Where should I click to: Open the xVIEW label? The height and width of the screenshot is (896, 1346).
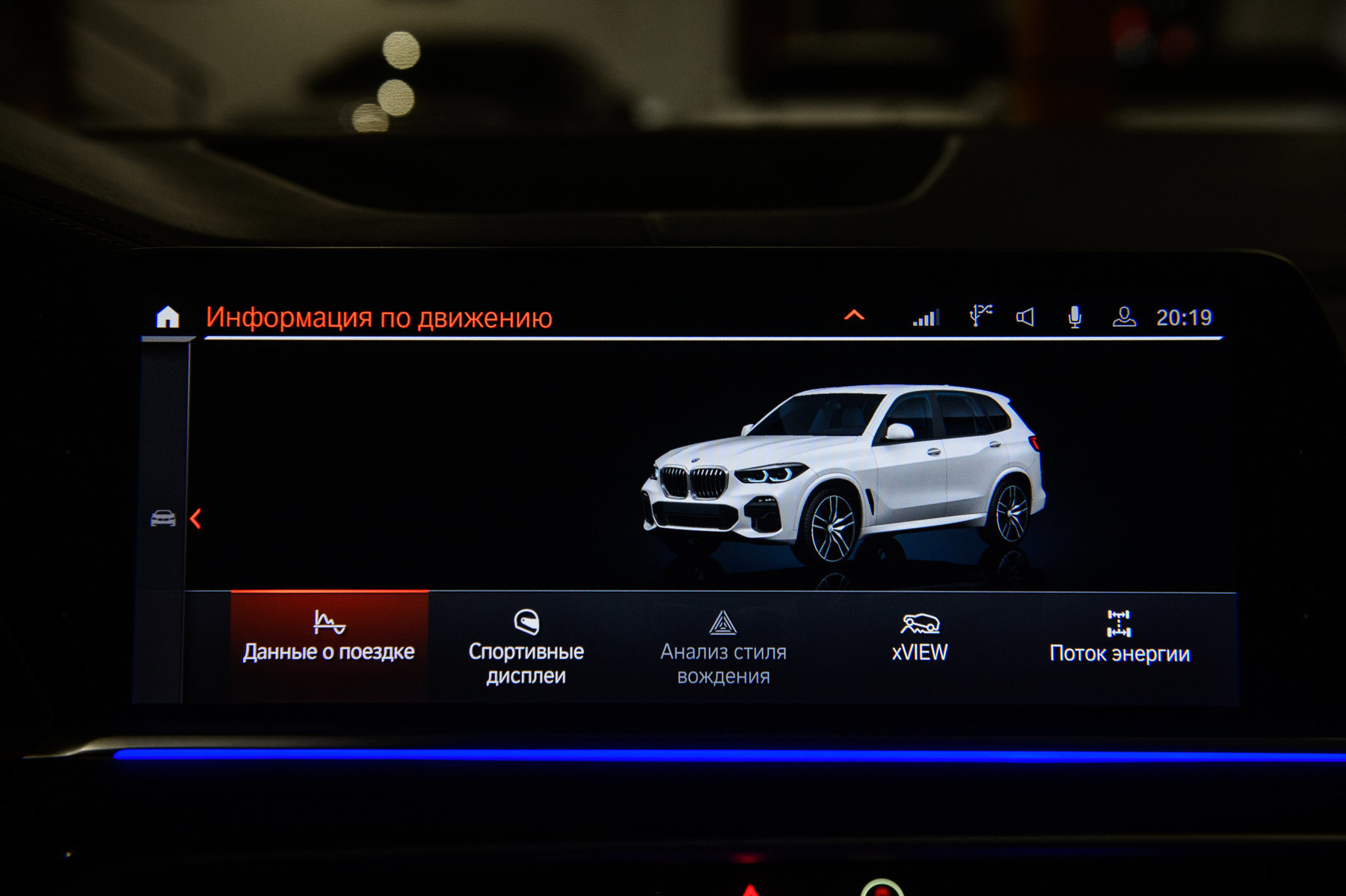pos(920,653)
